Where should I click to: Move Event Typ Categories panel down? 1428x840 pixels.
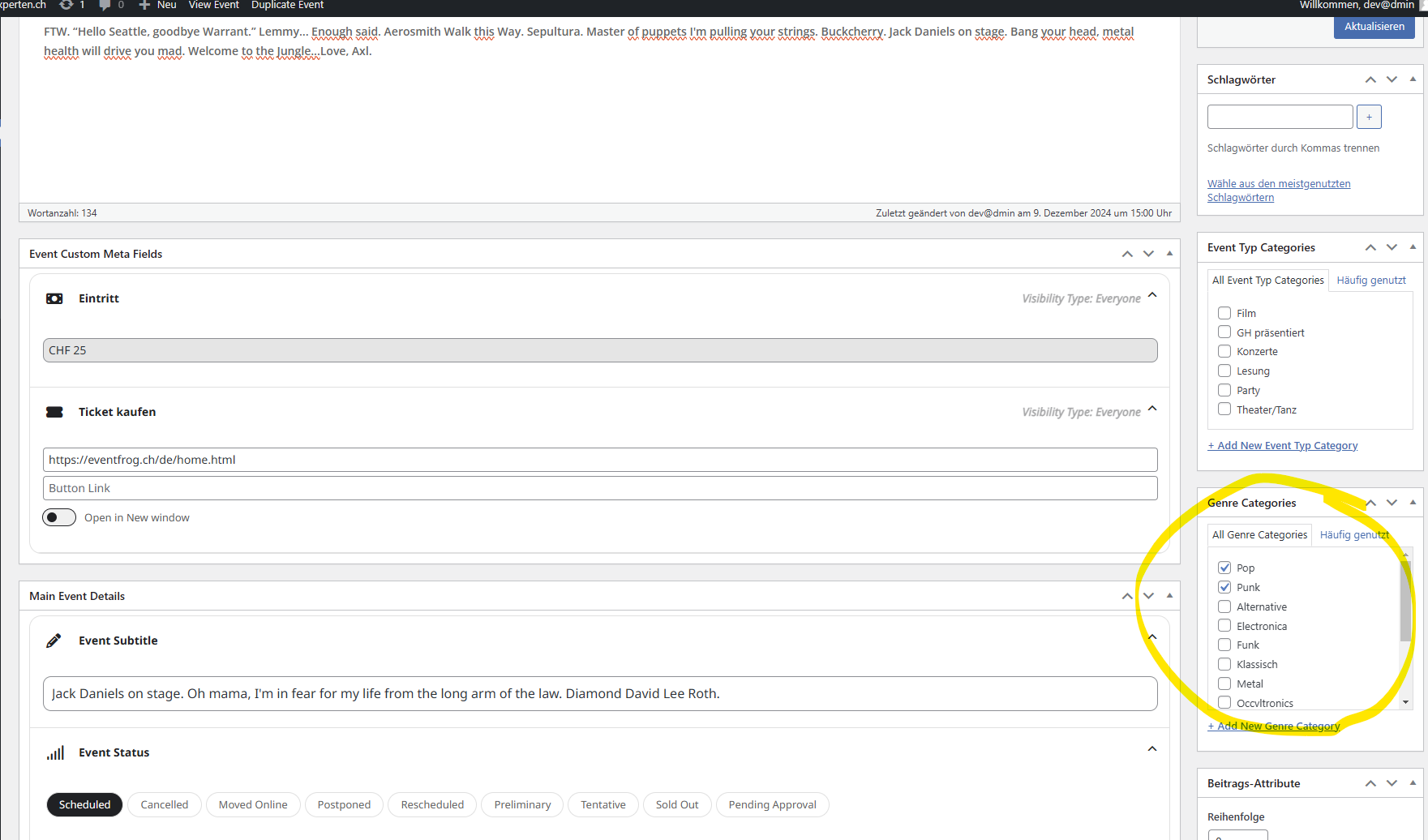point(1392,247)
